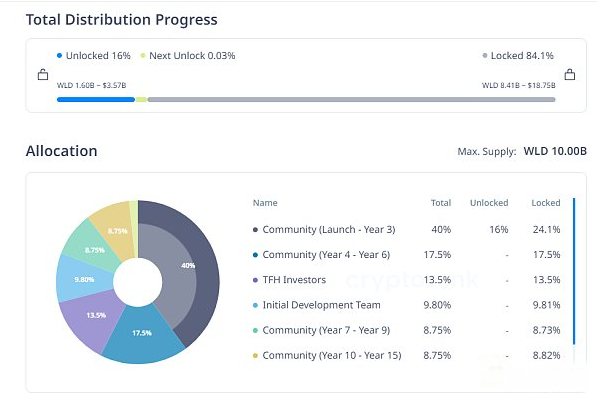Image resolution: width=597 pixels, height=393 pixels.
Task: Click the closed padlock icon beside Locked
Action: point(570,74)
